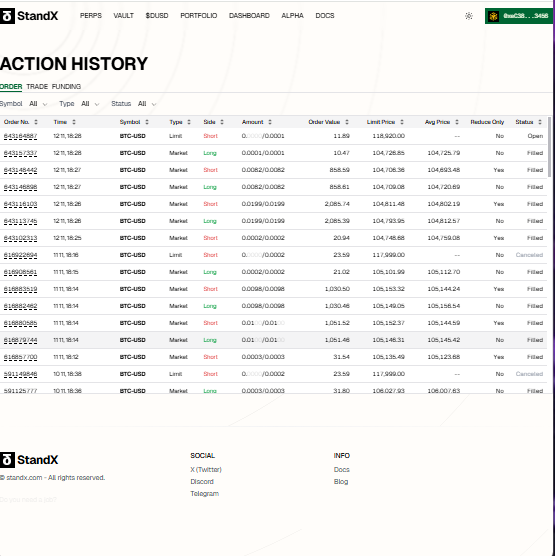Open order number 616880585
The image size is (555, 556).
click(x=21, y=323)
